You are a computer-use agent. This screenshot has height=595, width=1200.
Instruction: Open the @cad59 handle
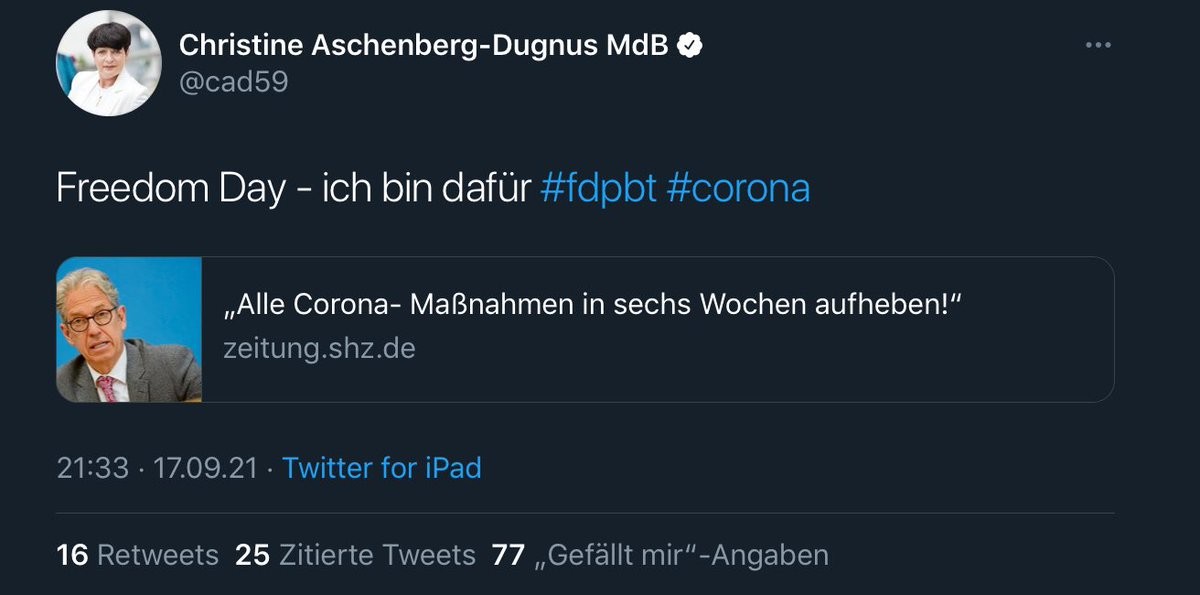point(233,82)
